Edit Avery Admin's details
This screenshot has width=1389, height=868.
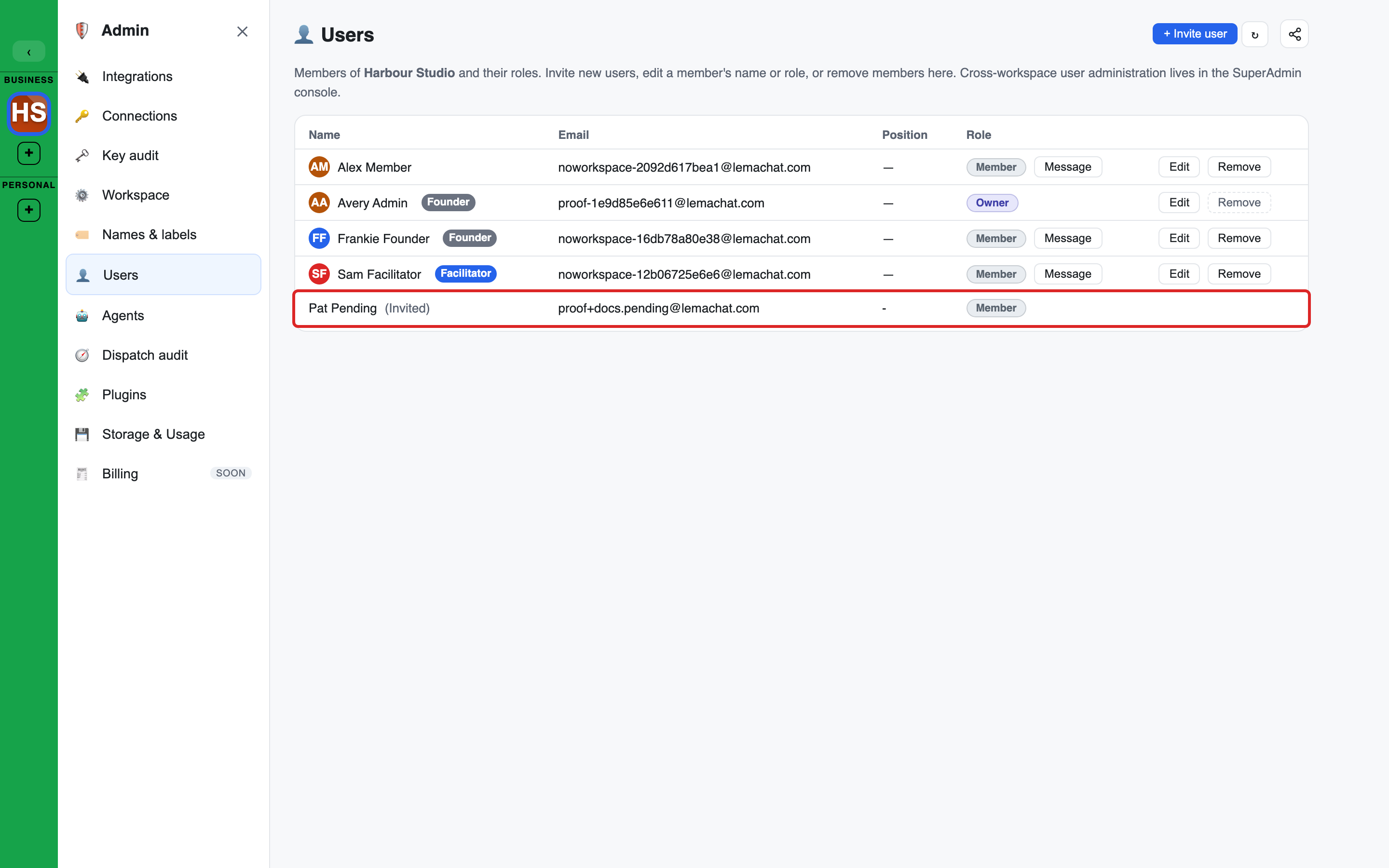(x=1179, y=203)
